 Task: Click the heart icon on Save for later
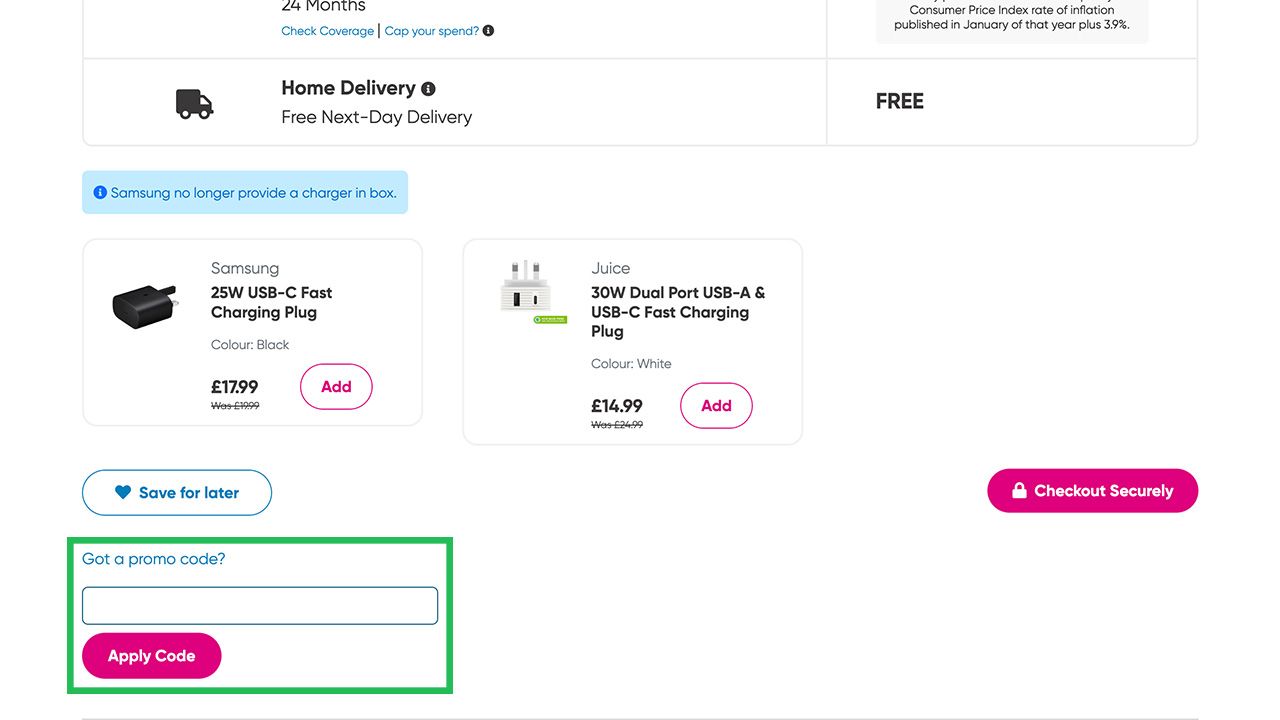pos(123,492)
